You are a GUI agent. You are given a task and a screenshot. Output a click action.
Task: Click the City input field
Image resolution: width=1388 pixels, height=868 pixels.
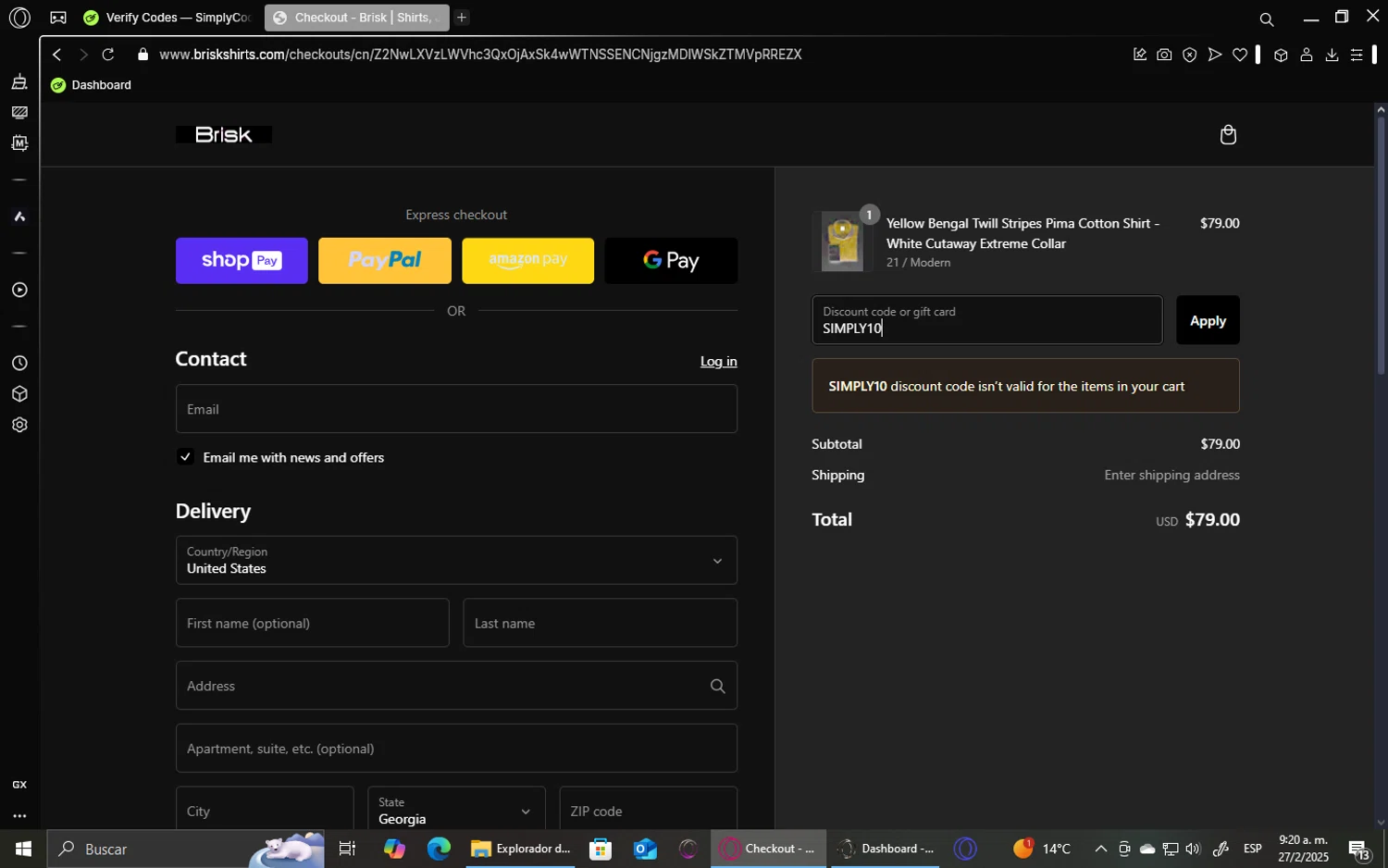pos(265,810)
